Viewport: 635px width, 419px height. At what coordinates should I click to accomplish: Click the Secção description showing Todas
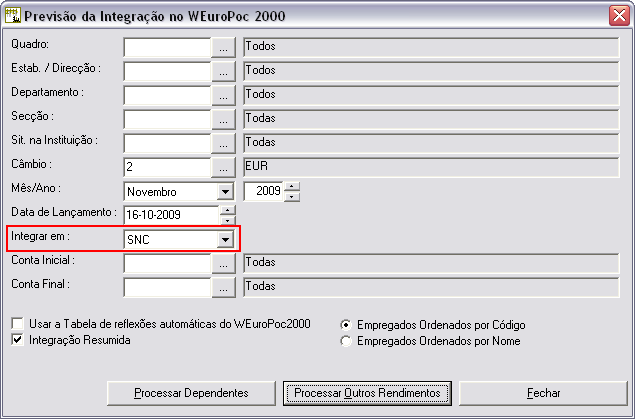click(x=431, y=119)
